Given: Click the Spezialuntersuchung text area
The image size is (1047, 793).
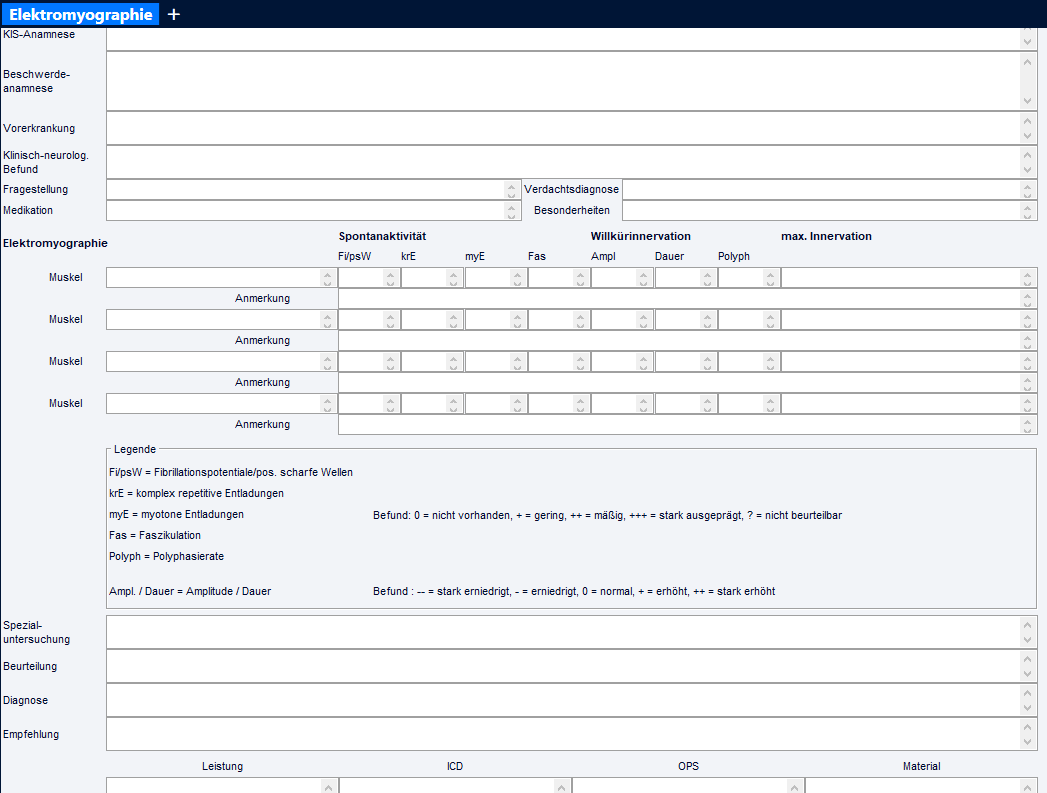Looking at the screenshot, I should (572, 632).
